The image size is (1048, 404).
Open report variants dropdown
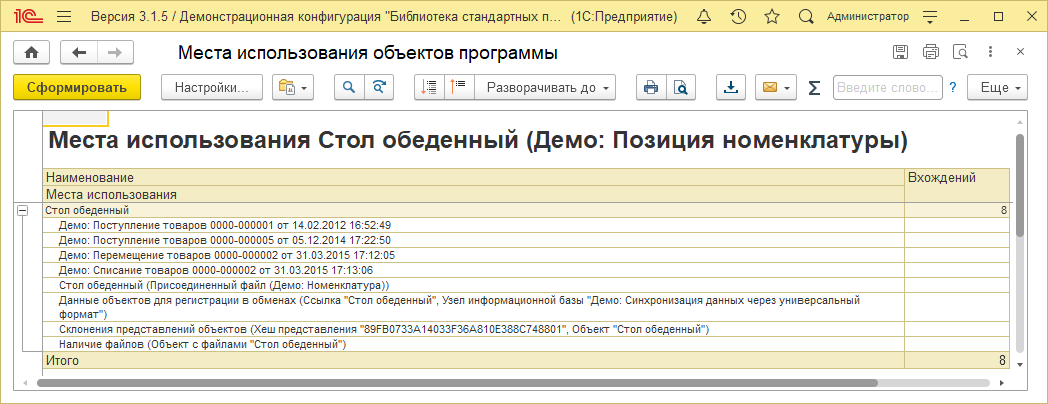(x=293, y=88)
